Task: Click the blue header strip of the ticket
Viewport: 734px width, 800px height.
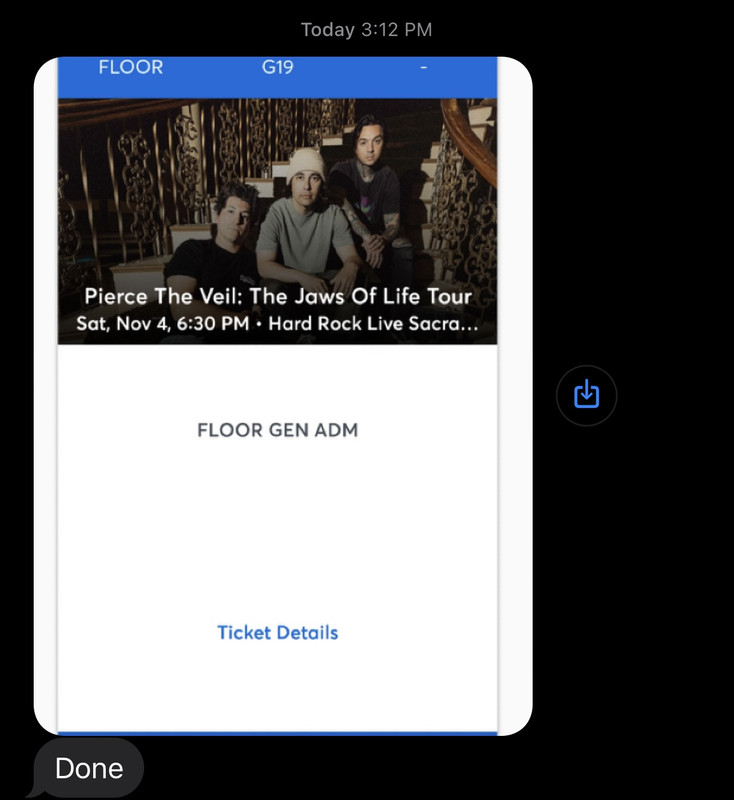Action: 277,78
